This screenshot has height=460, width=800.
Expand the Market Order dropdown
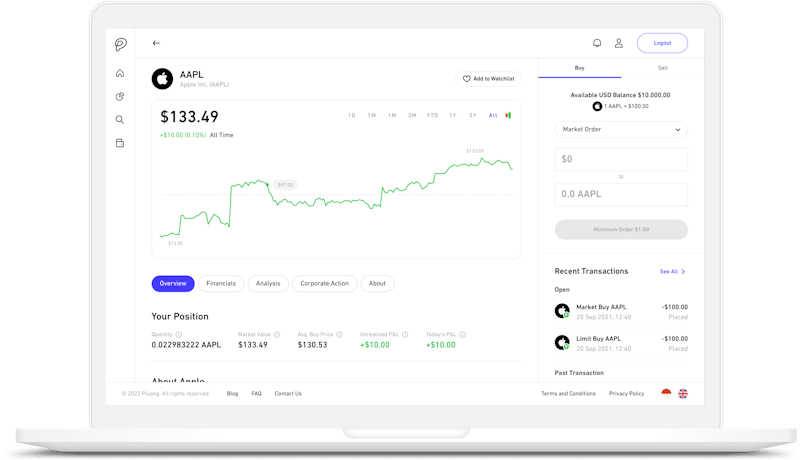coord(621,130)
